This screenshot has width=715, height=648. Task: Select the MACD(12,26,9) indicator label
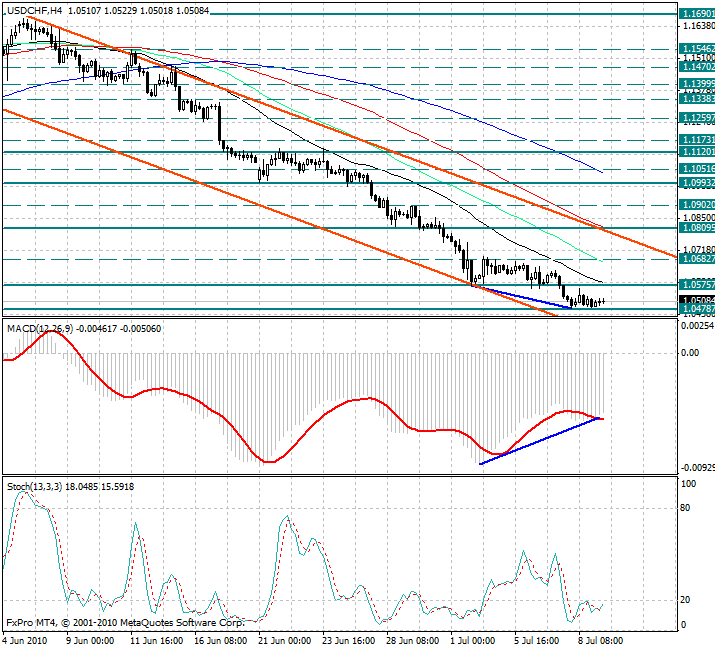pos(37,328)
